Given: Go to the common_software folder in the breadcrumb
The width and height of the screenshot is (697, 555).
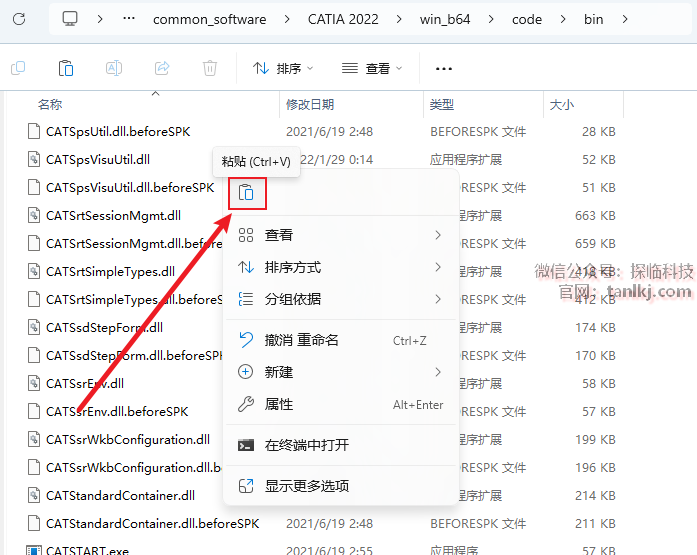Looking at the screenshot, I should pos(209,20).
